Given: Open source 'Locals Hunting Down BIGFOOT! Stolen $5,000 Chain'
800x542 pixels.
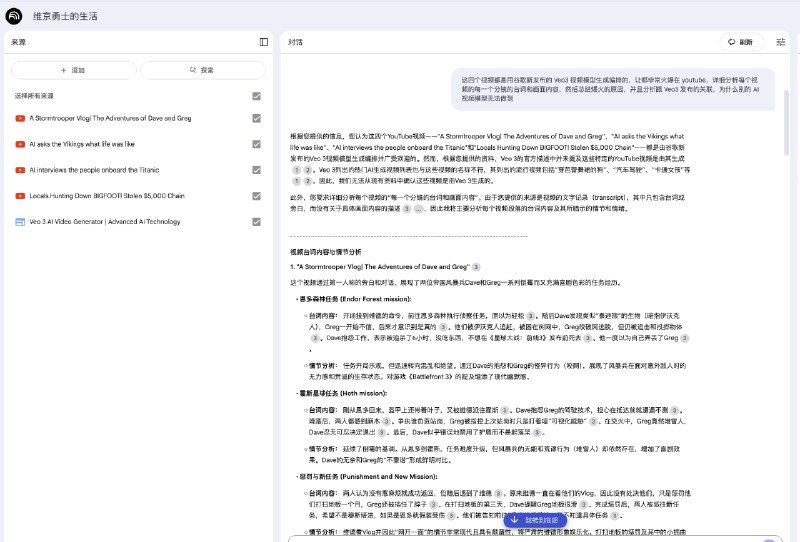Looking at the screenshot, I should pos(107,196).
